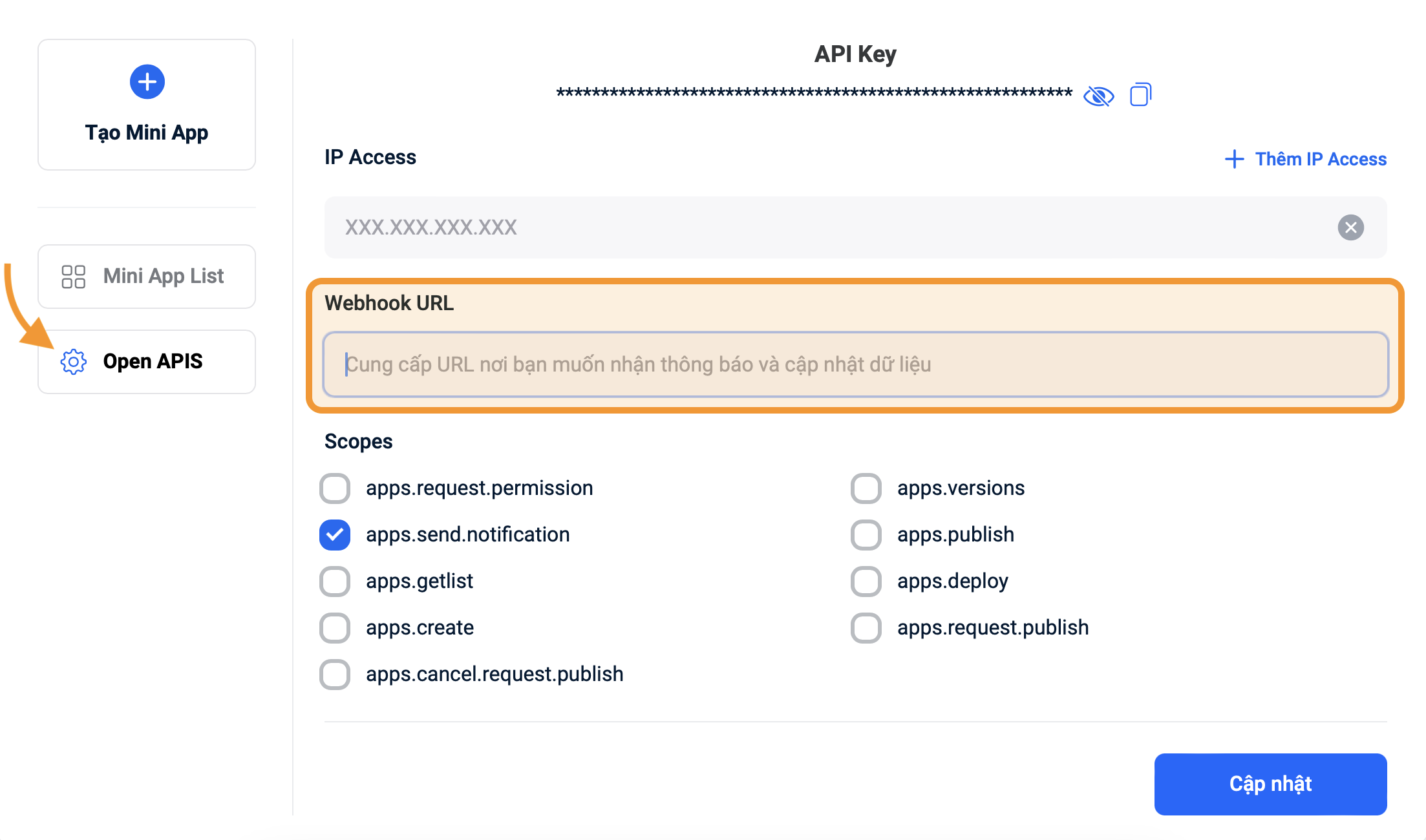This screenshot has height=840, width=1426.
Task: Click the apps.versions label text
Action: click(x=961, y=488)
